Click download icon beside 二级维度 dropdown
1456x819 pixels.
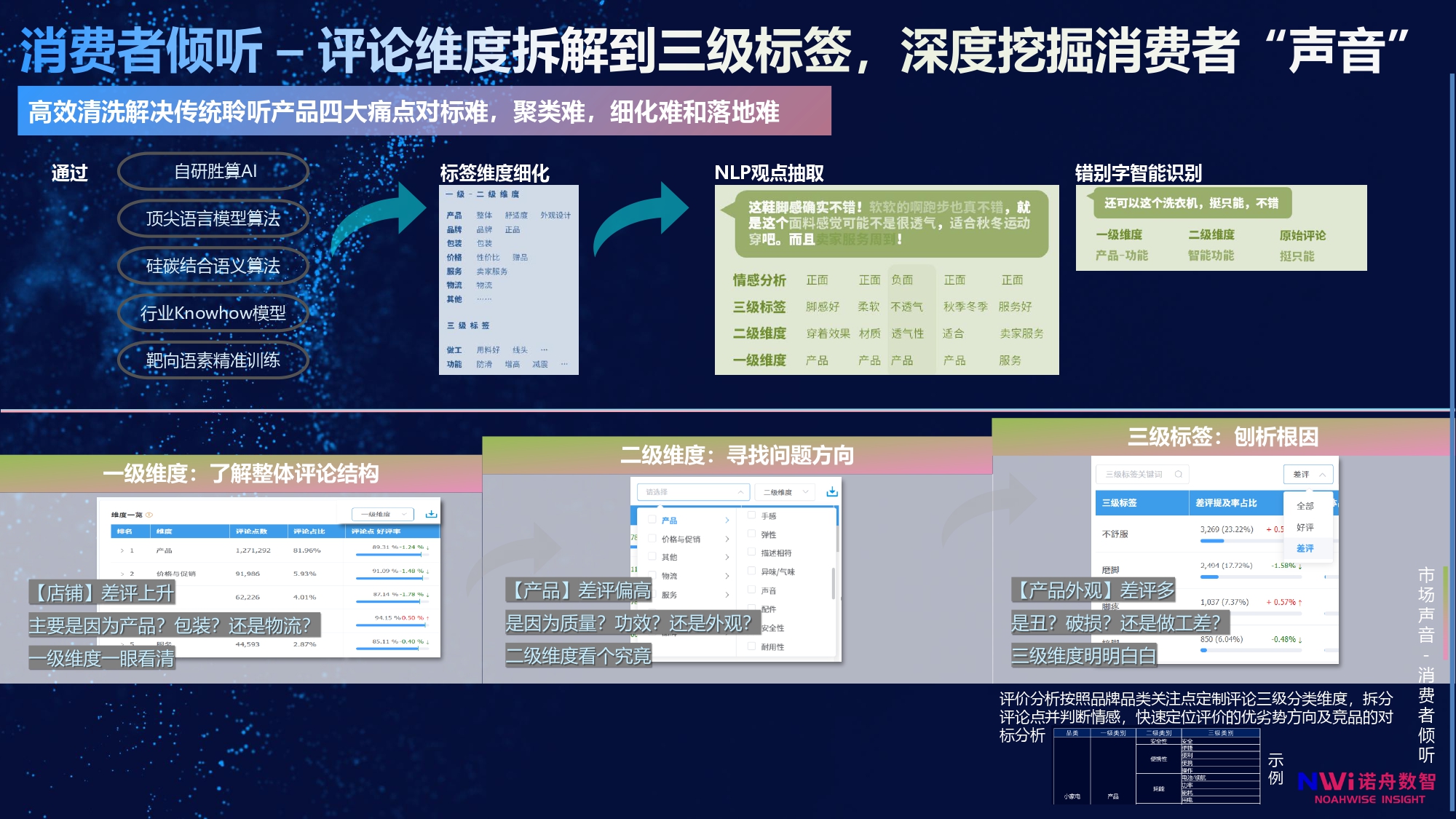click(832, 492)
